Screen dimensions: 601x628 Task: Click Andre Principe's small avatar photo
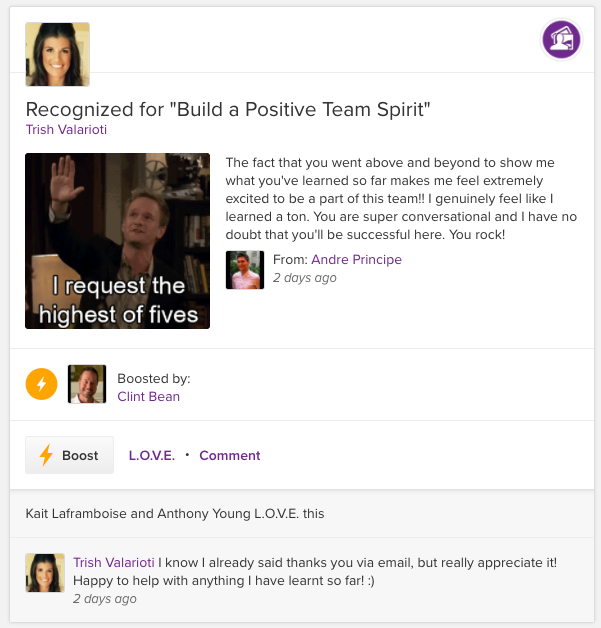point(245,269)
